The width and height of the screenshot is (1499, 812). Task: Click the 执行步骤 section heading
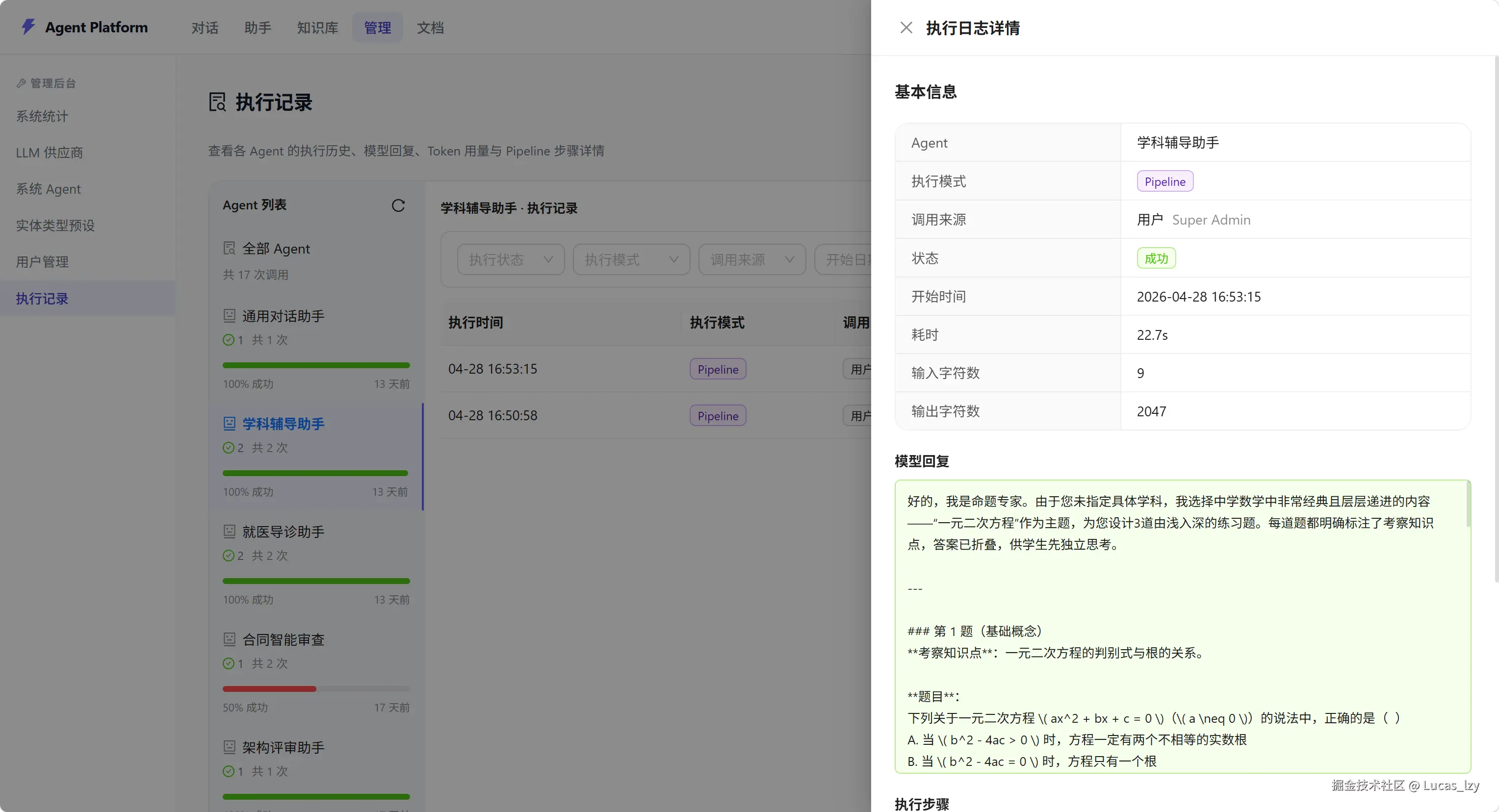(922, 804)
